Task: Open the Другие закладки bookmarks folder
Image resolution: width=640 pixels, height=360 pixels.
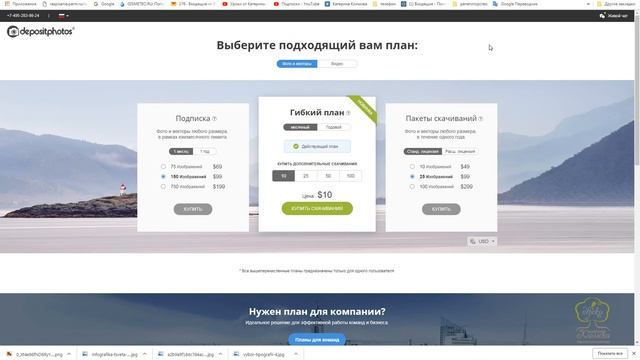Action: click(616, 4)
